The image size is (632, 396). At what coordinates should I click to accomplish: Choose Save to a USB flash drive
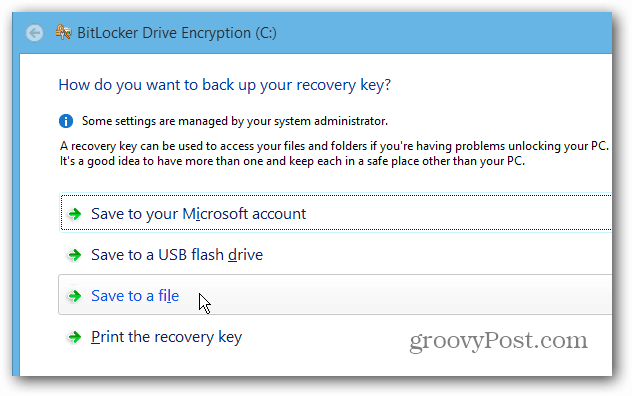coord(177,255)
